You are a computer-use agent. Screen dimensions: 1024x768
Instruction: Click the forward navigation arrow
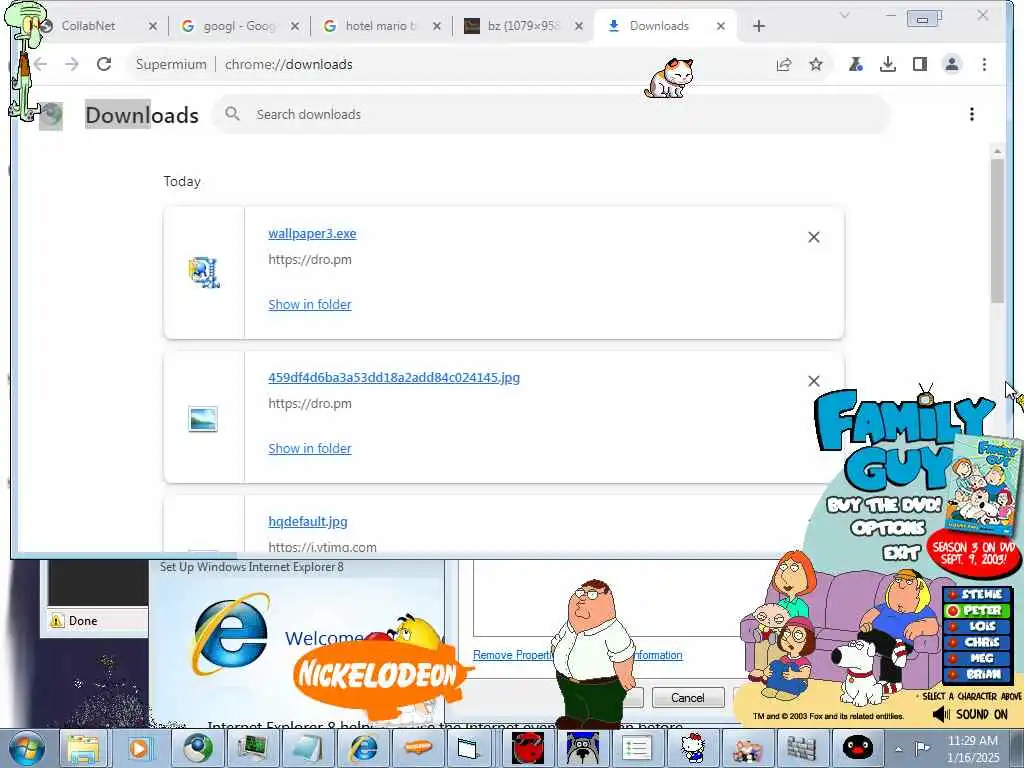[x=72, y=64]
